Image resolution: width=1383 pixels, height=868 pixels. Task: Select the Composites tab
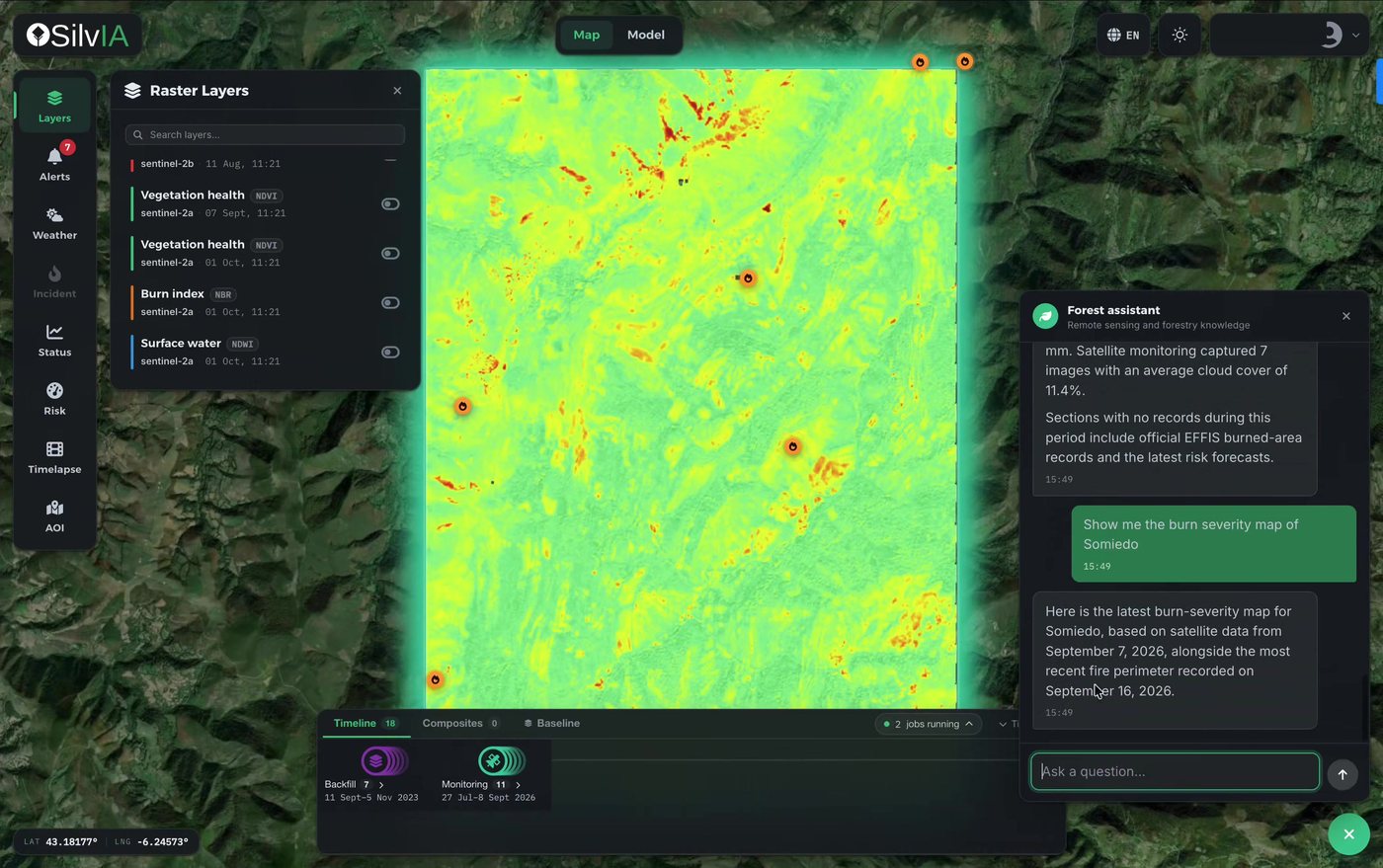tap(460, 724)
